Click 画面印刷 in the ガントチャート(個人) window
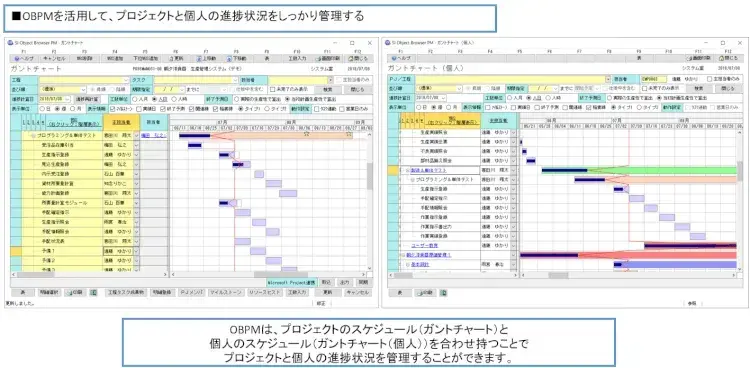 [x=699, y=58]
